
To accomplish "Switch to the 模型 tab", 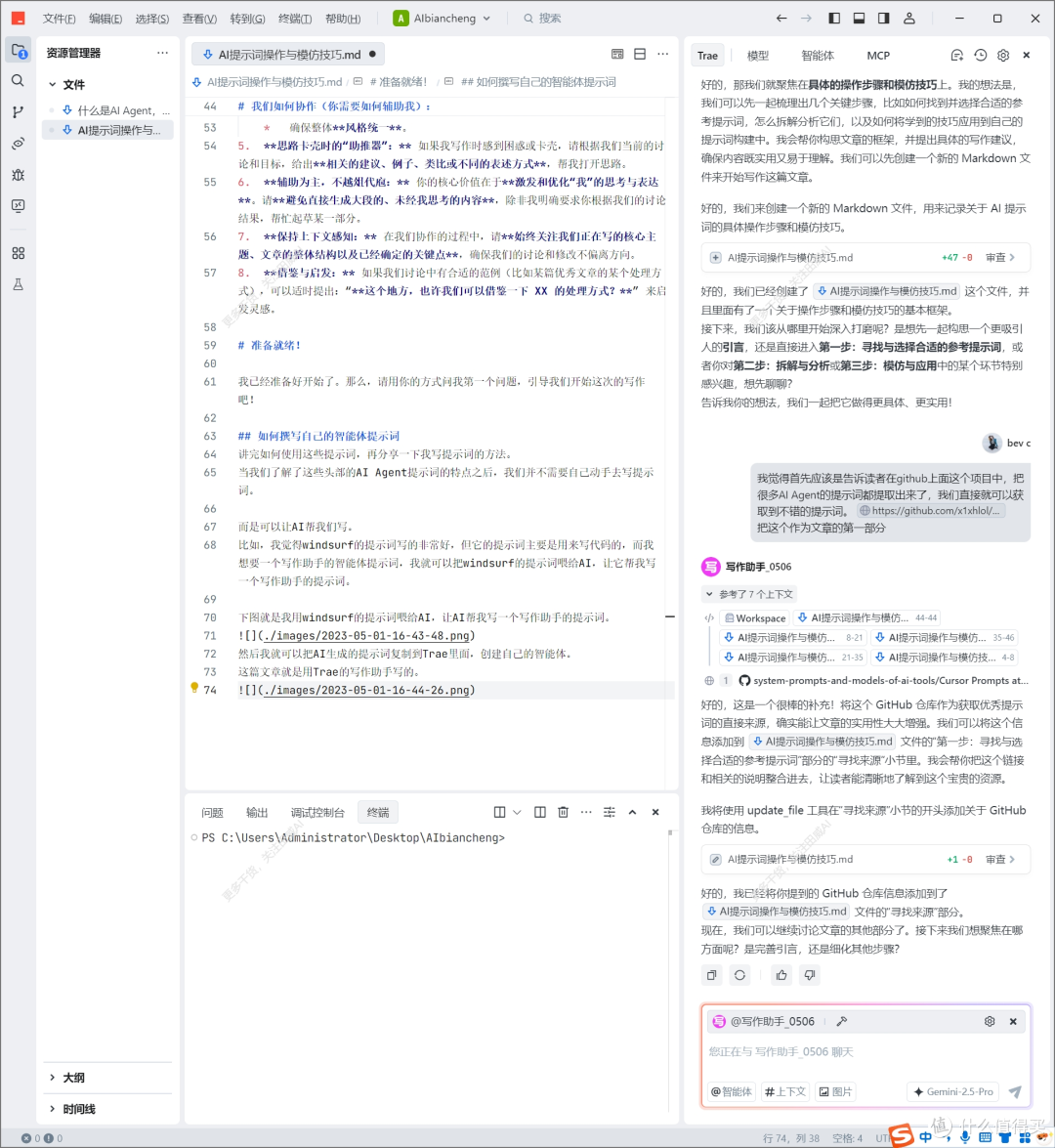I will 758,55.
